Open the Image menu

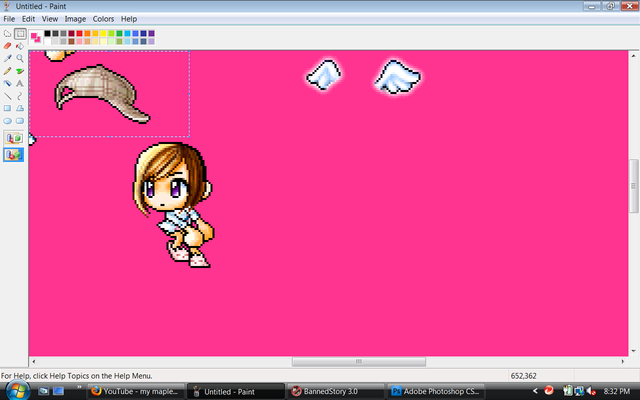click(75, 19)
